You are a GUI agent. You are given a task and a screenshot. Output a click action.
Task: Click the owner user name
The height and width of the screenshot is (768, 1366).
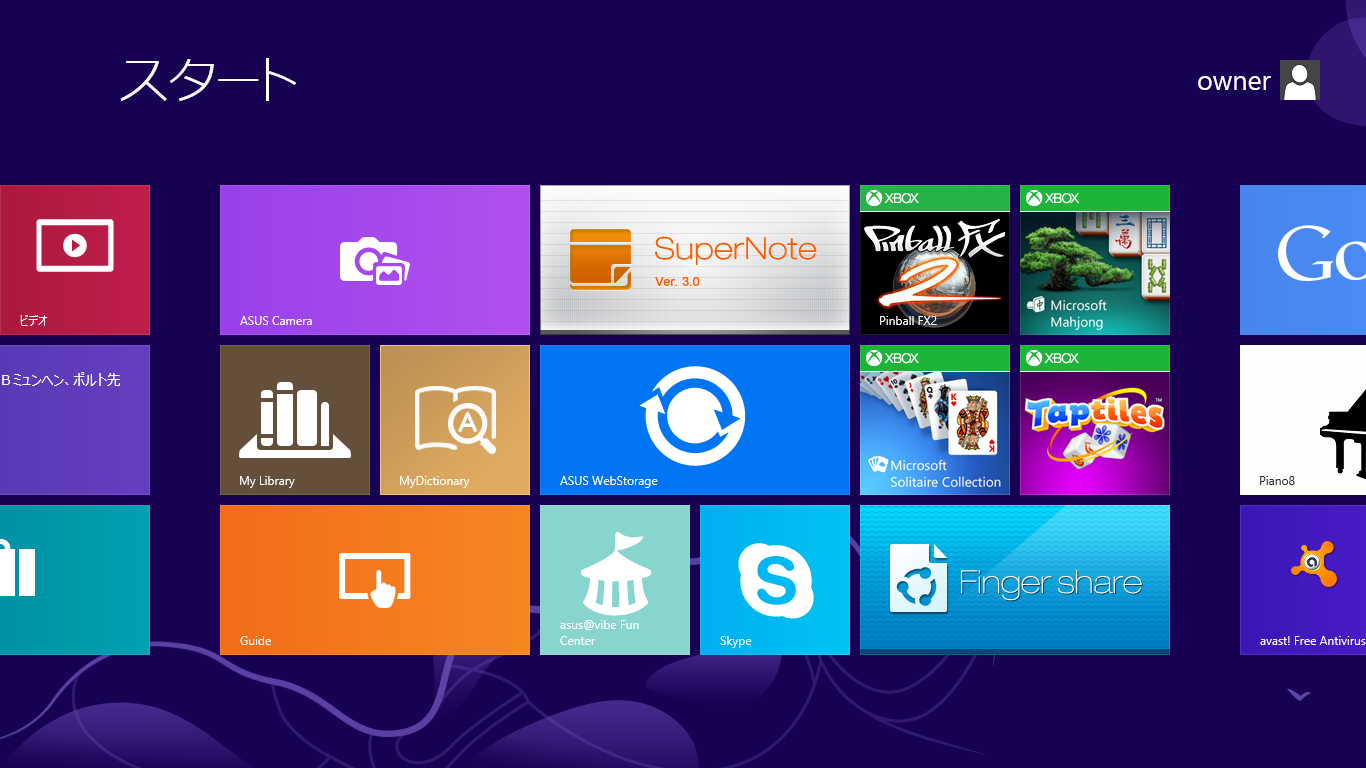(1233, 82)
